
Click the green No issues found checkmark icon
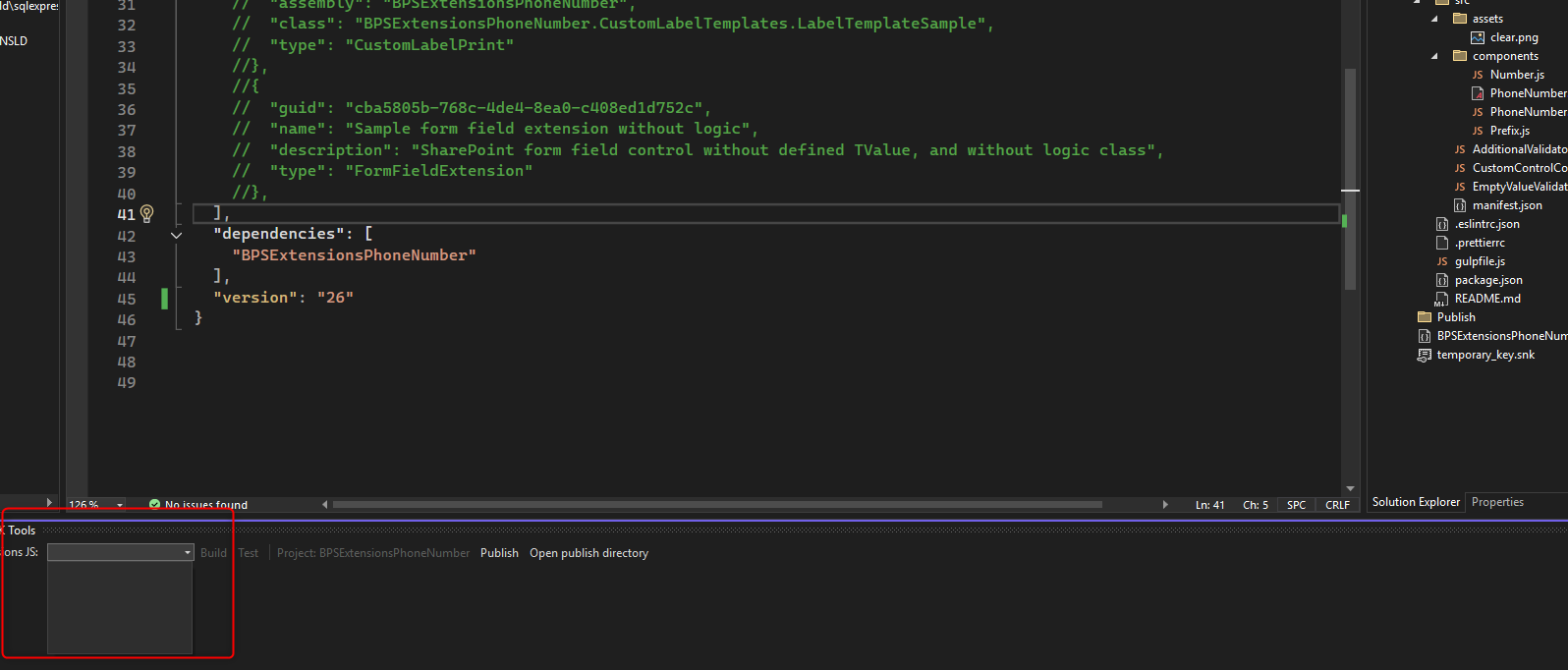click(x=154, y=505)
